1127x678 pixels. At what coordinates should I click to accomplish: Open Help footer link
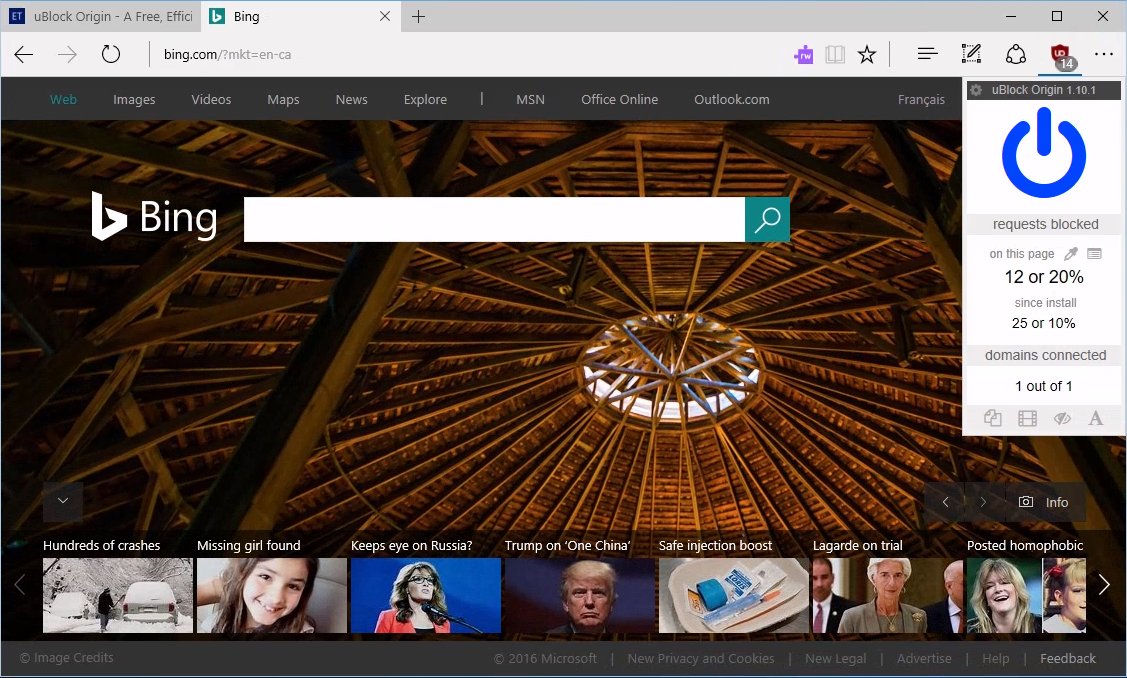click(x=995, y=659)
